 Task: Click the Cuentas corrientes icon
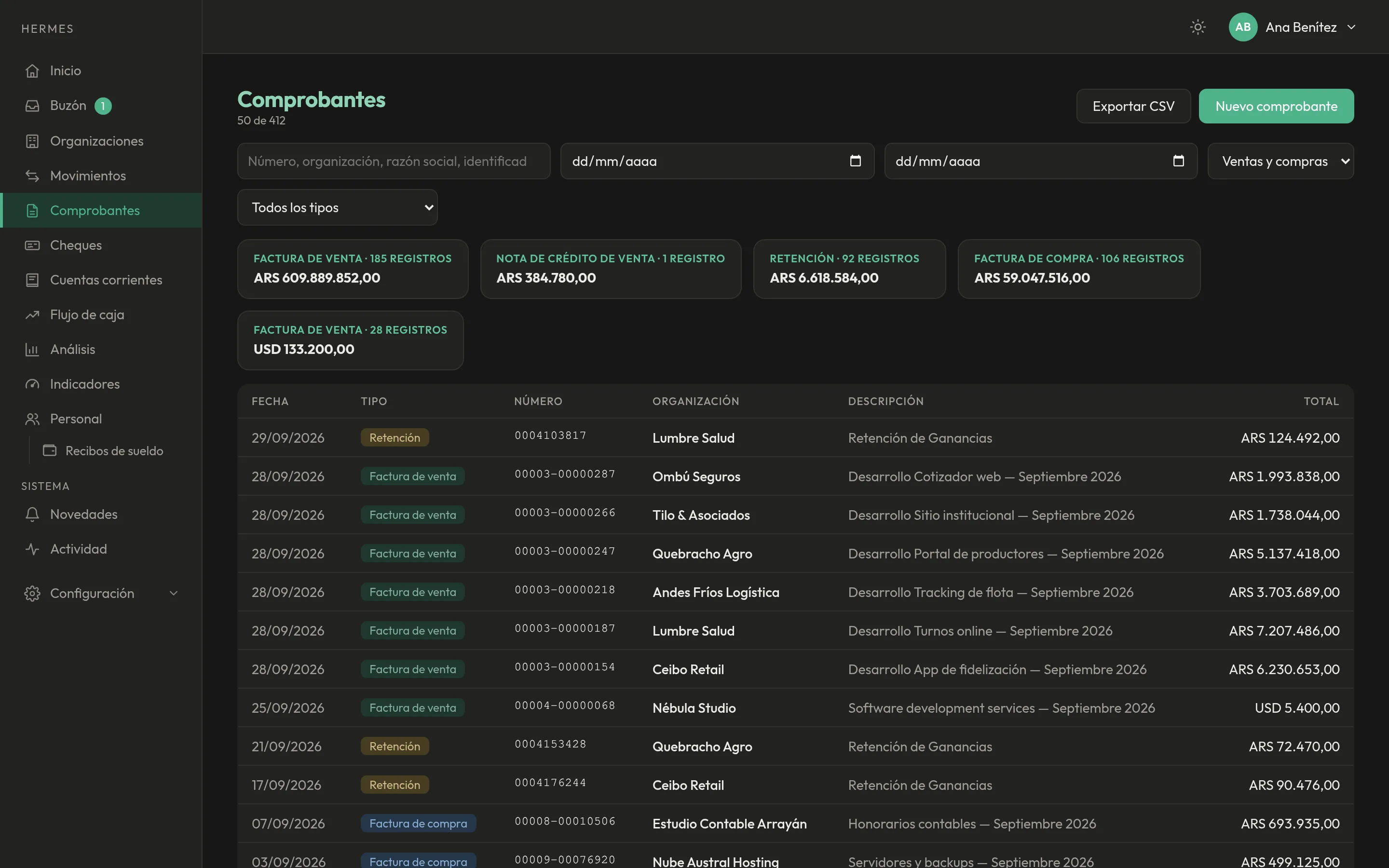[32, 280]
